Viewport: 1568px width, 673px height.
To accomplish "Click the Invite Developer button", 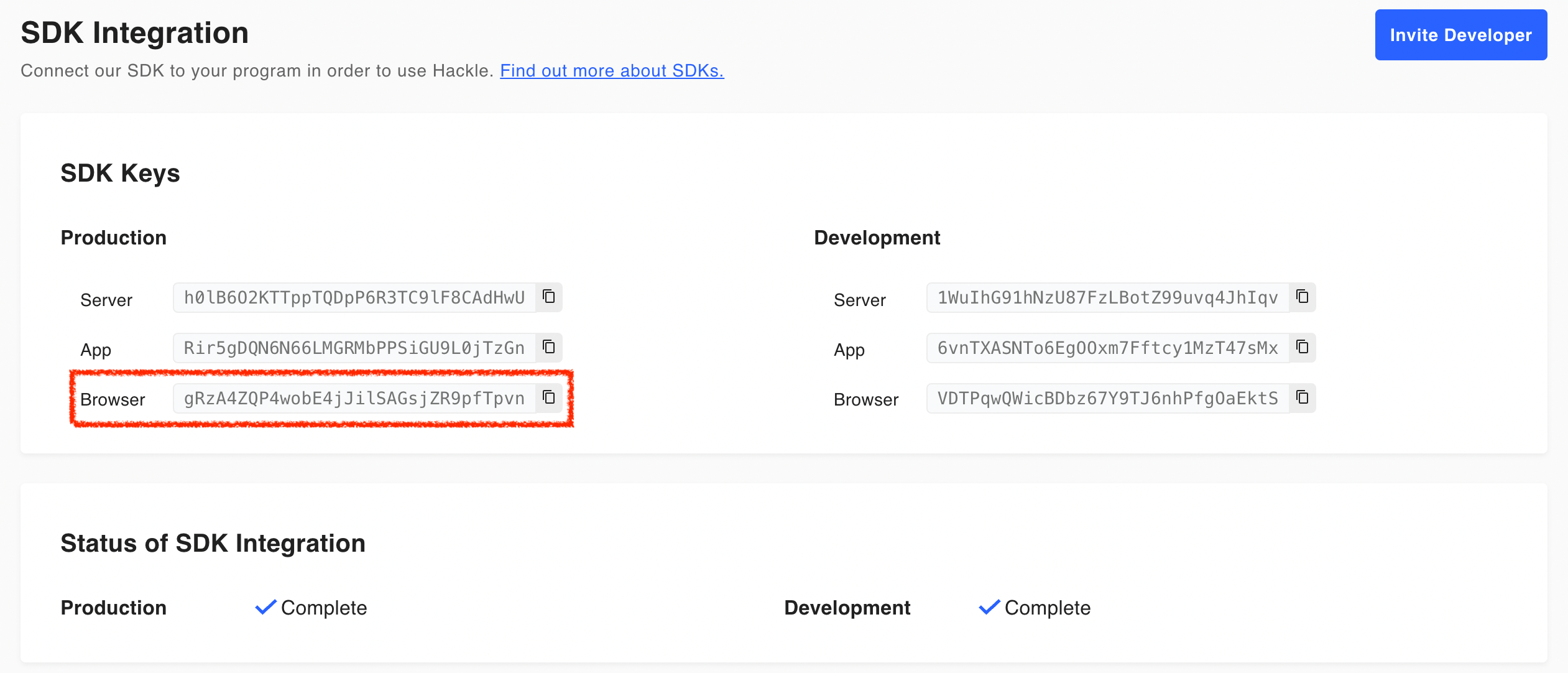I will tap(1460, 35).
